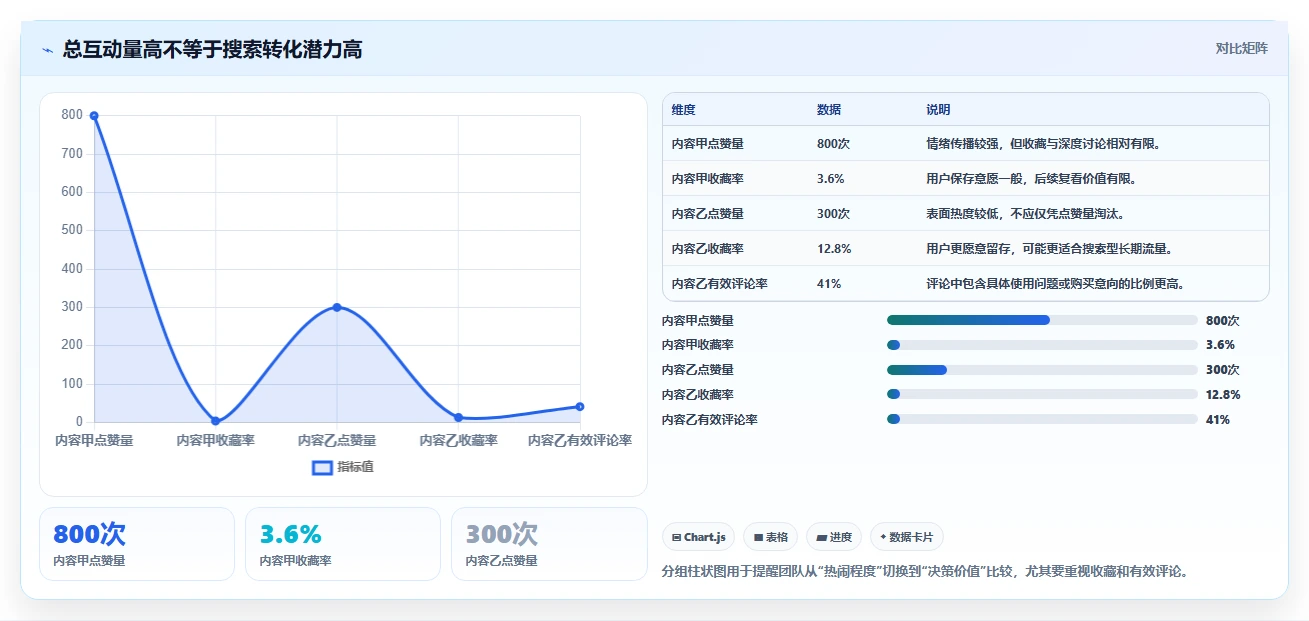Click the table cell 41%
1309x621 pixels.
pos(829,284)
